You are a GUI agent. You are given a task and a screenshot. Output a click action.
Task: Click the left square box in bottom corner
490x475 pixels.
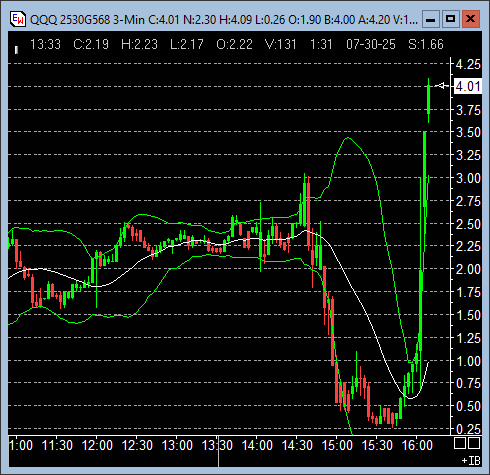(x=460, y=444)
